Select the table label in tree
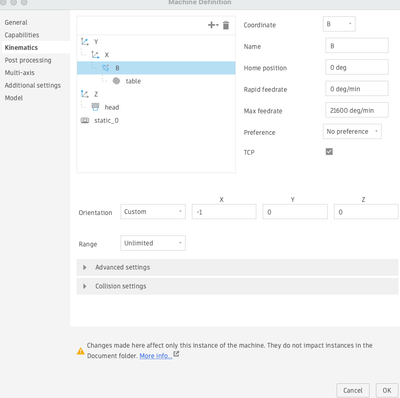 point(133,81)
